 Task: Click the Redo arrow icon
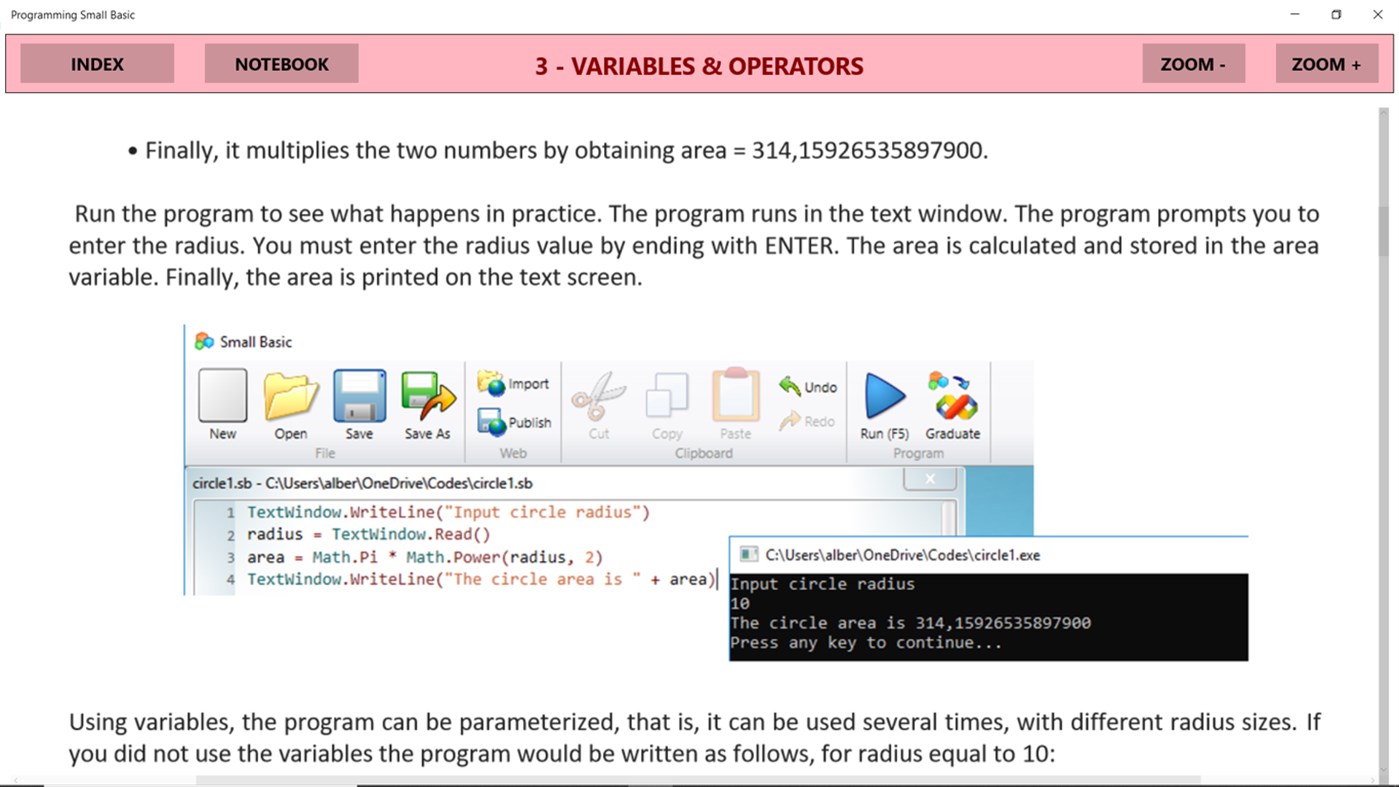(x=790, y=421)
